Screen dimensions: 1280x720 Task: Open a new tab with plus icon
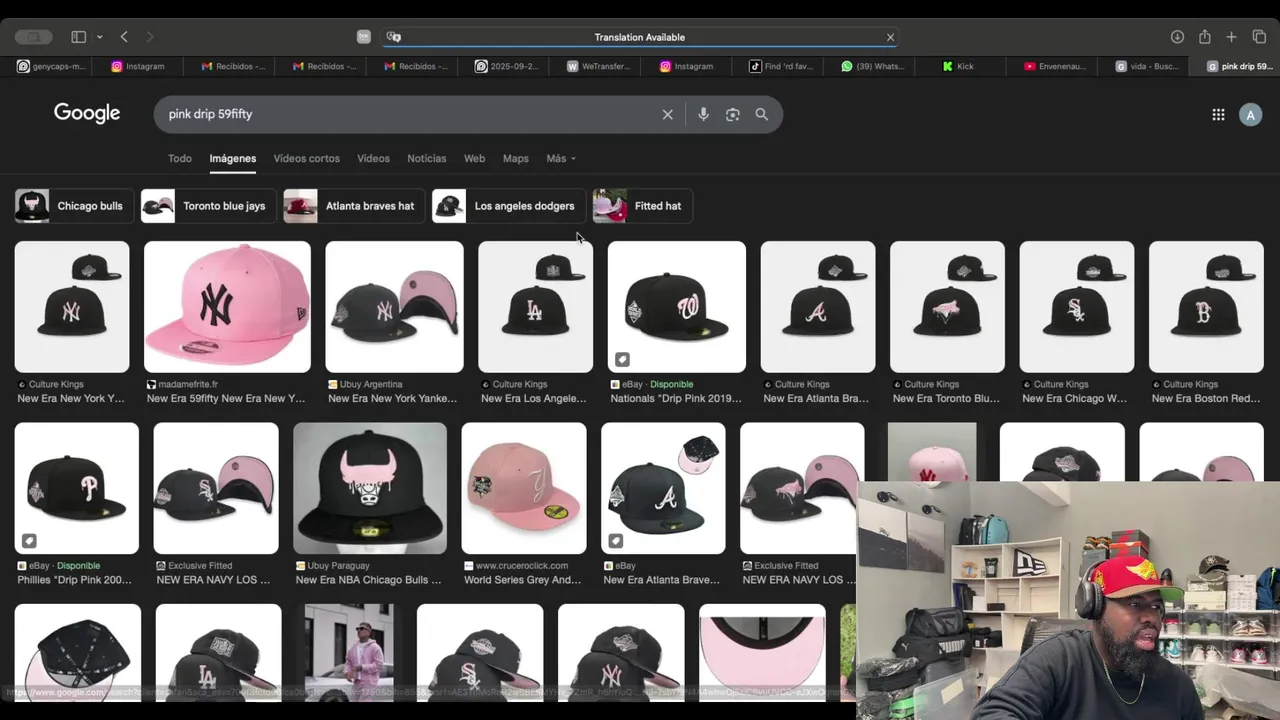1231,37
